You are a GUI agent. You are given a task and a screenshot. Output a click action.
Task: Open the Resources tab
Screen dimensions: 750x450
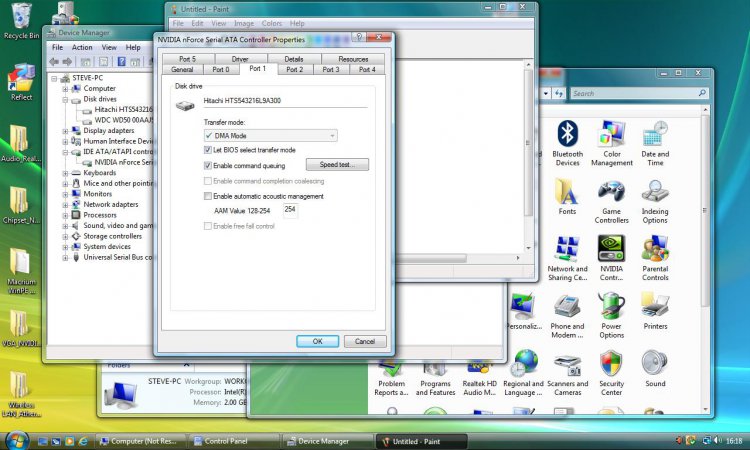click(353, 59)
